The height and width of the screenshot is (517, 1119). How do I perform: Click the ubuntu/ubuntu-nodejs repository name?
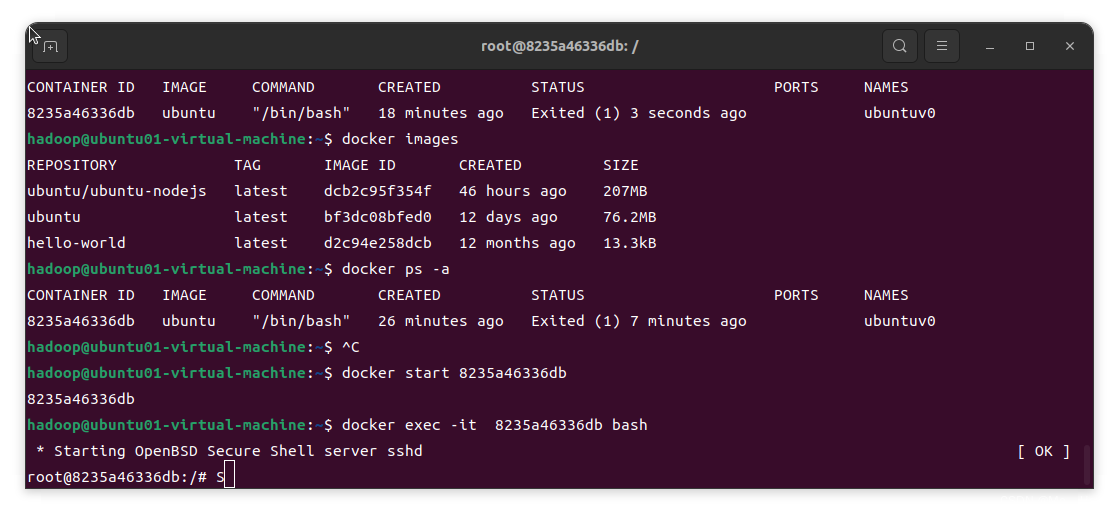pos(116,191)
